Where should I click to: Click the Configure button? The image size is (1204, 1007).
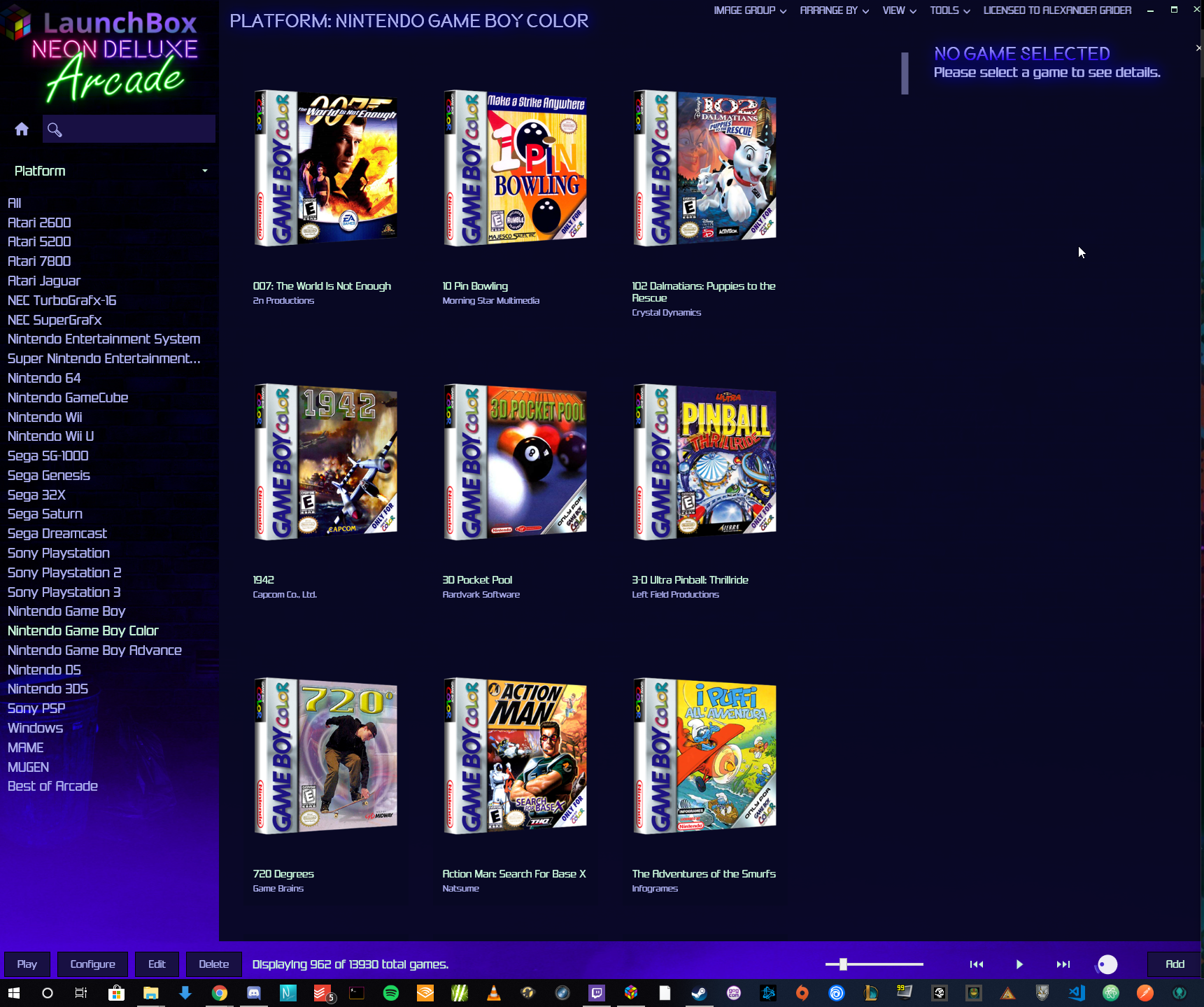(x=92, y=964)
